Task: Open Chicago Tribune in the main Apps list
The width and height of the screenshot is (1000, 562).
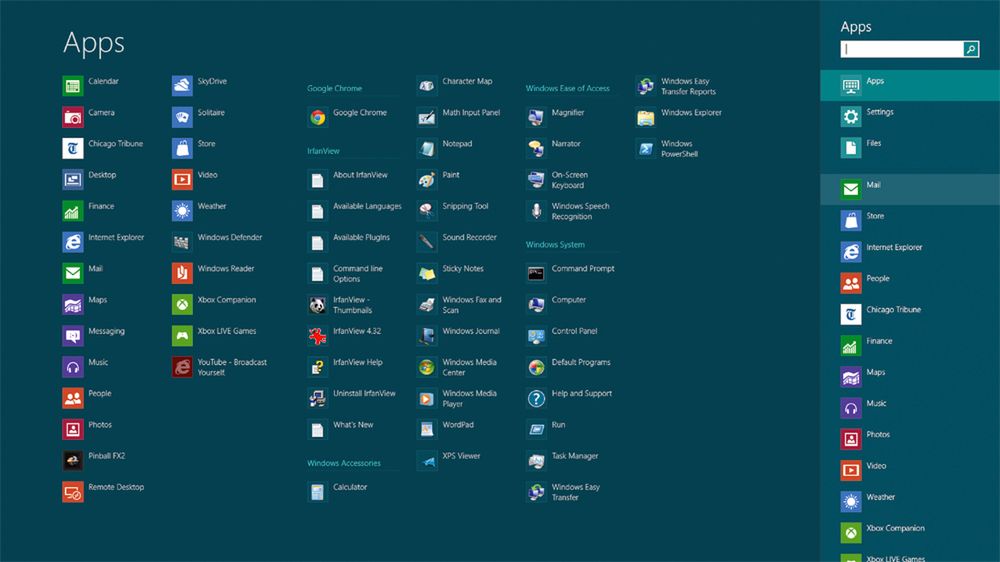Action: tap(73, 148)
